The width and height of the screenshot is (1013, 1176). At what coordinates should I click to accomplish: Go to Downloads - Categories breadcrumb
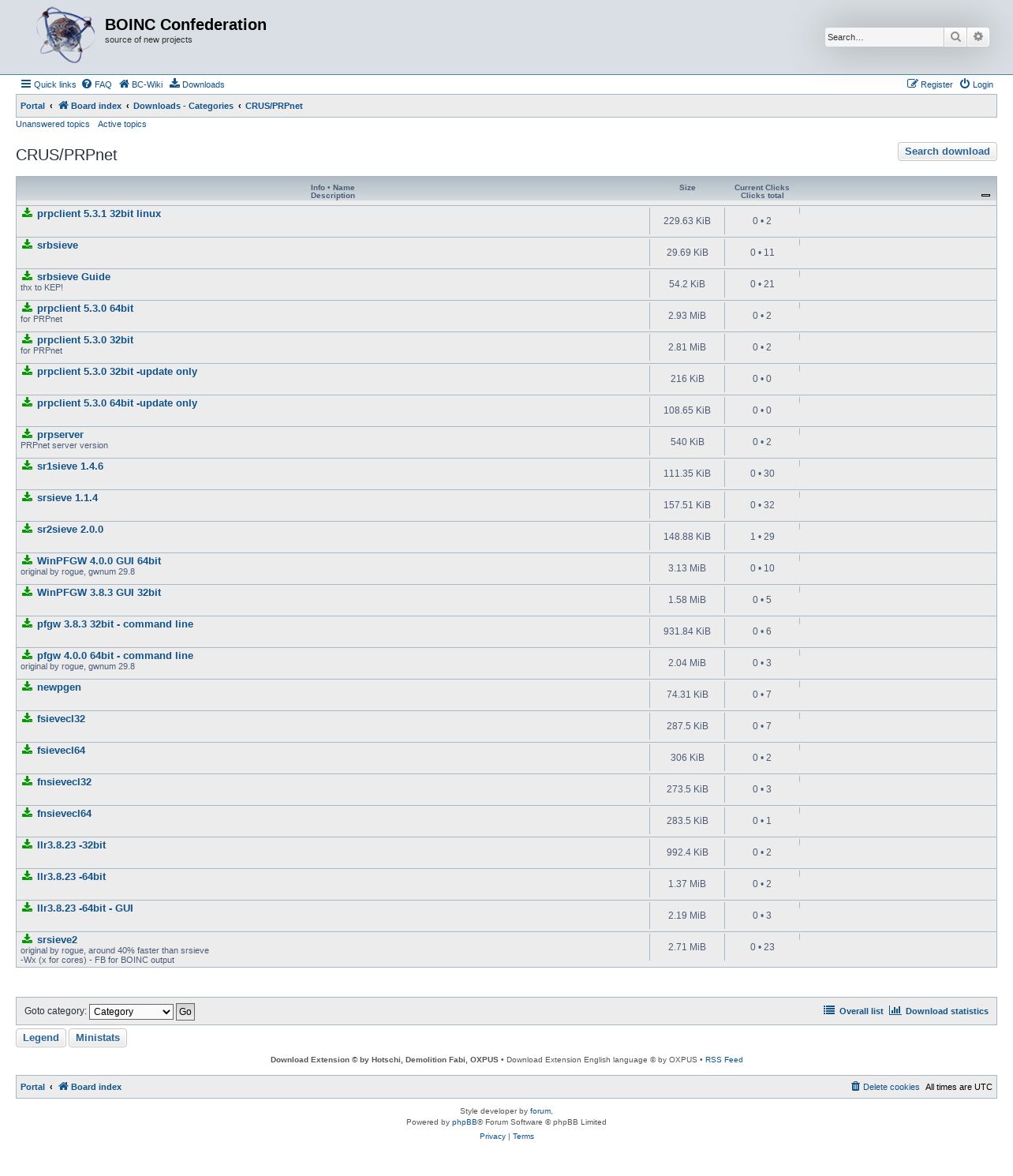(183, 106)
